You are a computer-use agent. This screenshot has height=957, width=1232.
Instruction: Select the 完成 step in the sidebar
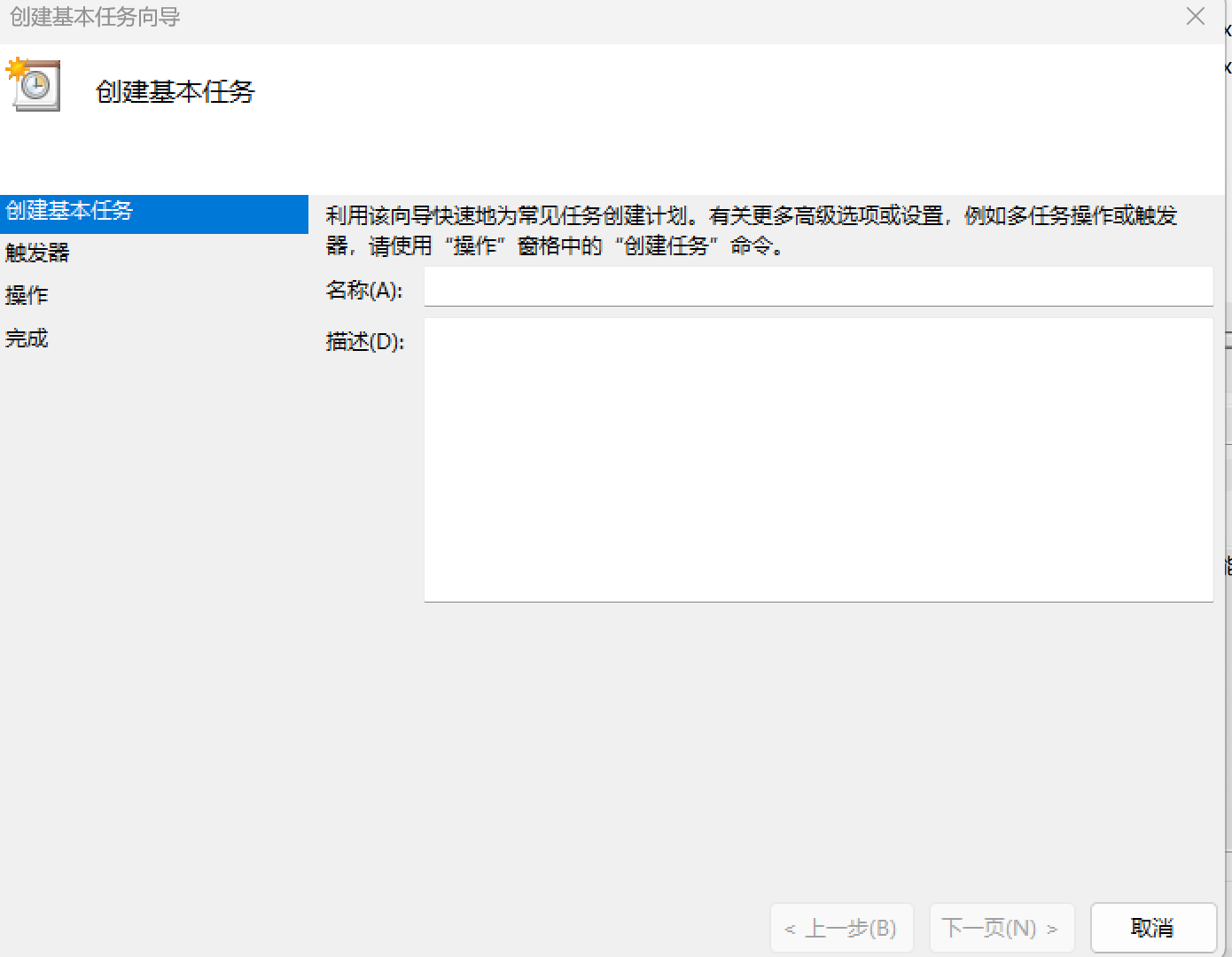pos(27,338)
